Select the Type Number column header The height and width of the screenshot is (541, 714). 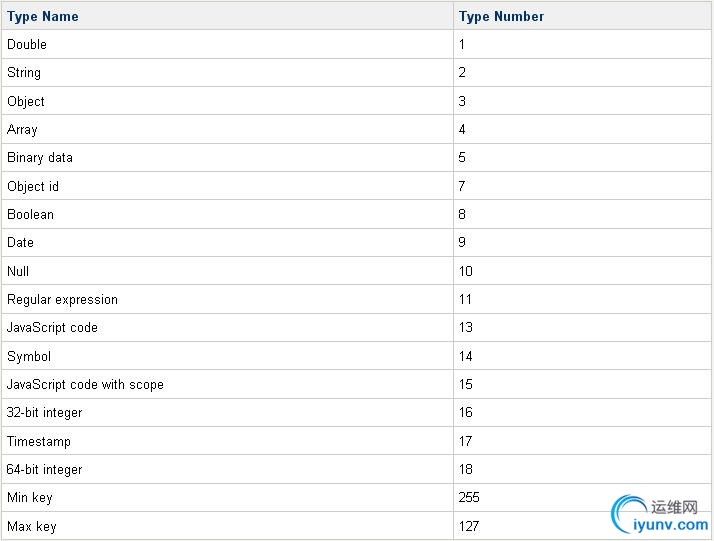501,16
